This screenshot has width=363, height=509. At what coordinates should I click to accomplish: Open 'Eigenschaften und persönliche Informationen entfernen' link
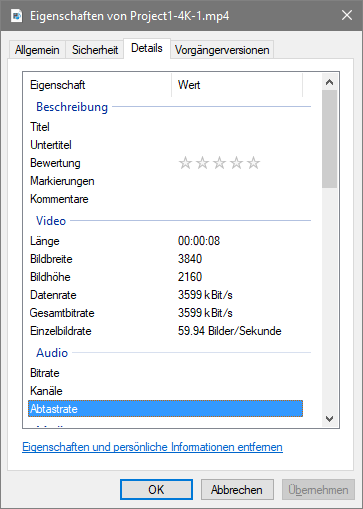(x=152, y=447)
